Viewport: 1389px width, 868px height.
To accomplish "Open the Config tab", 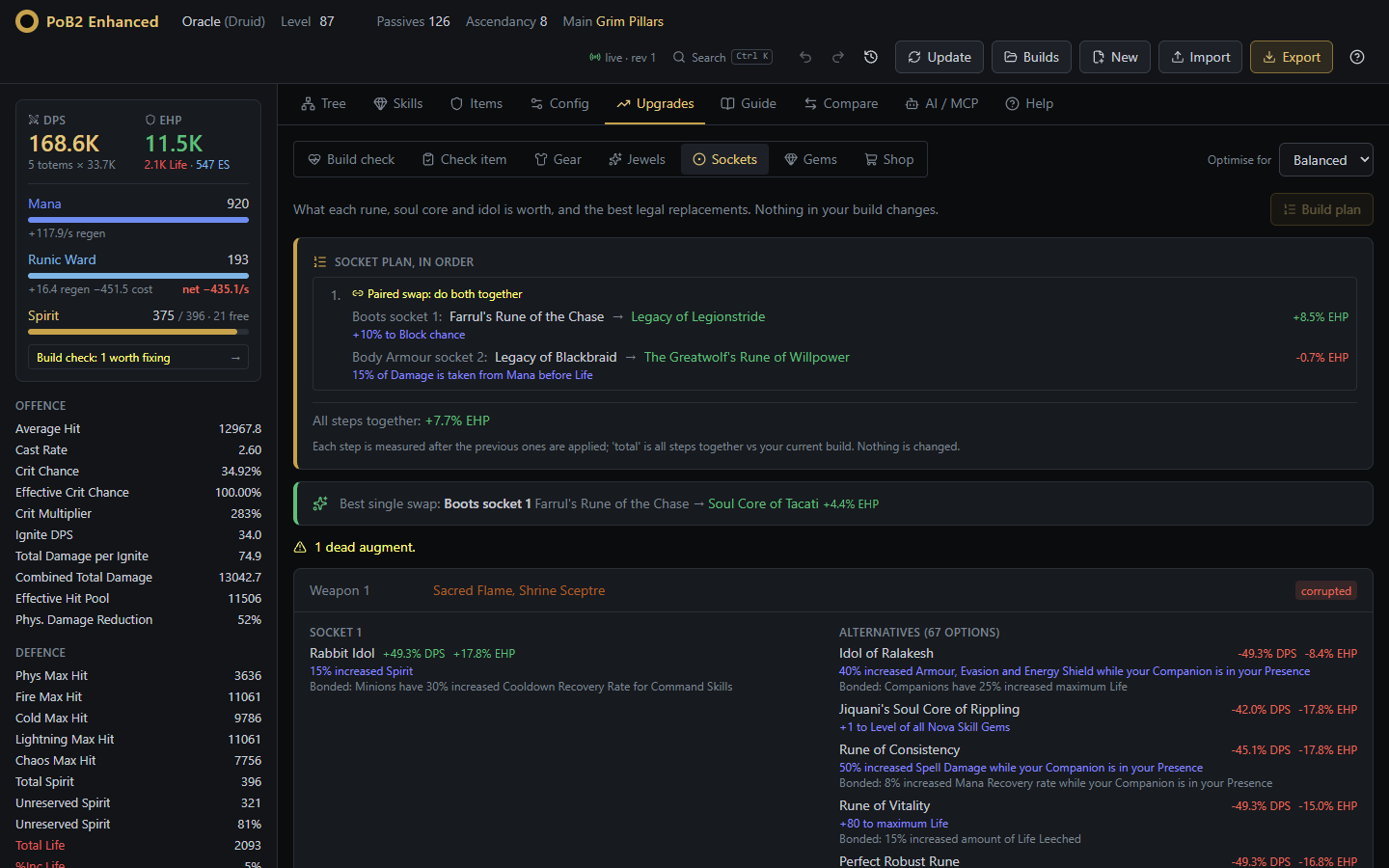I will pos(559,103).
